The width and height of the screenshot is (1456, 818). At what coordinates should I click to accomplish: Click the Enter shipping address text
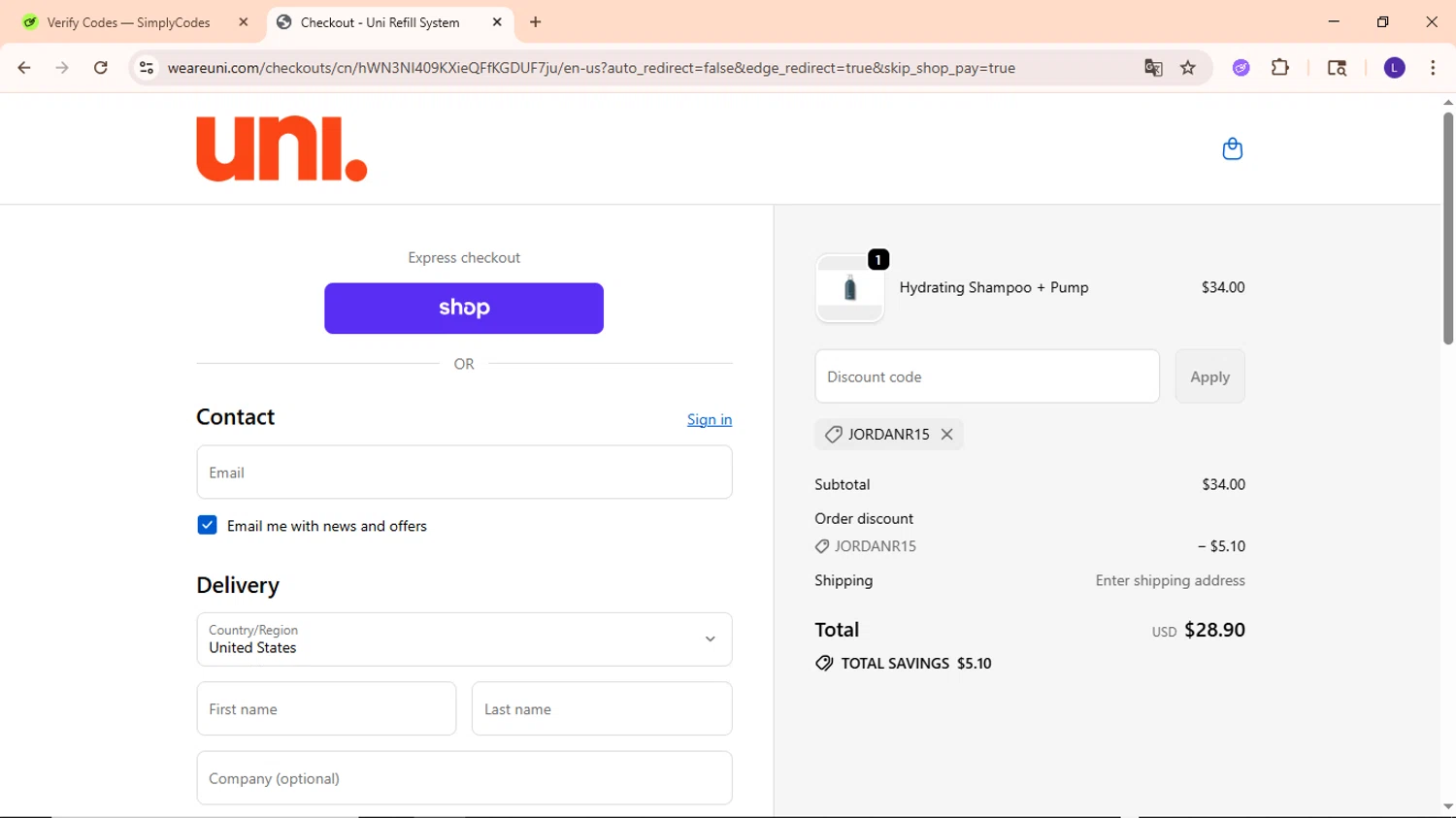click(1171, 580)
